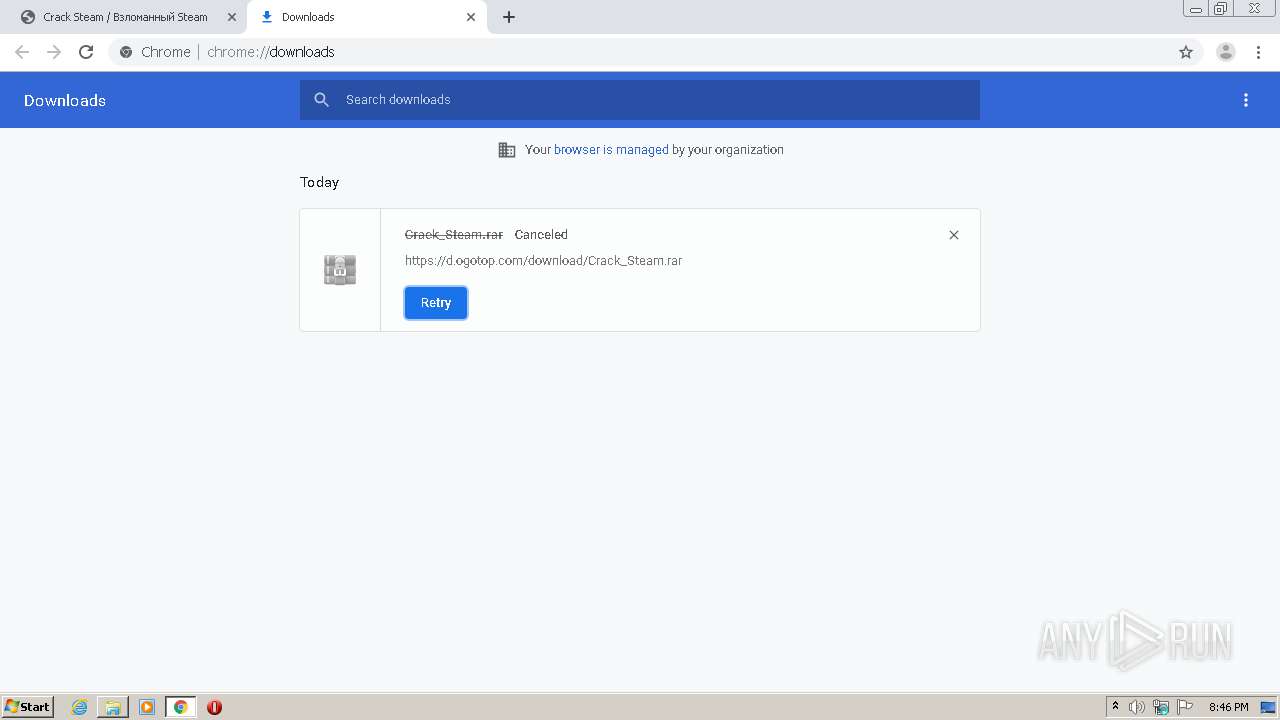Open the volume speaker tray icon

[x=1137, y=707]
